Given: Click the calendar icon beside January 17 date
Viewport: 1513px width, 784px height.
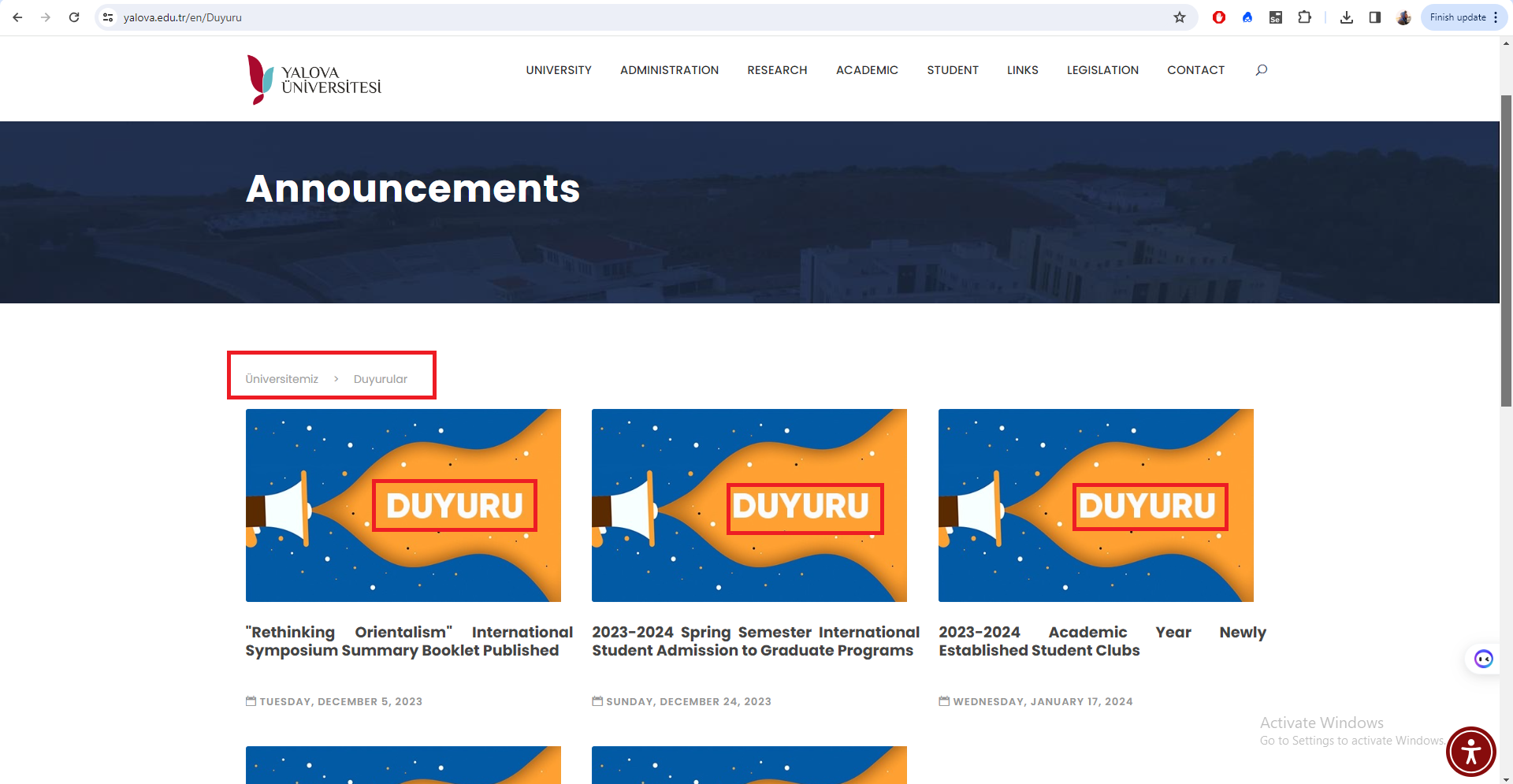Looking at the screenshot, I should tap(944, 700).
